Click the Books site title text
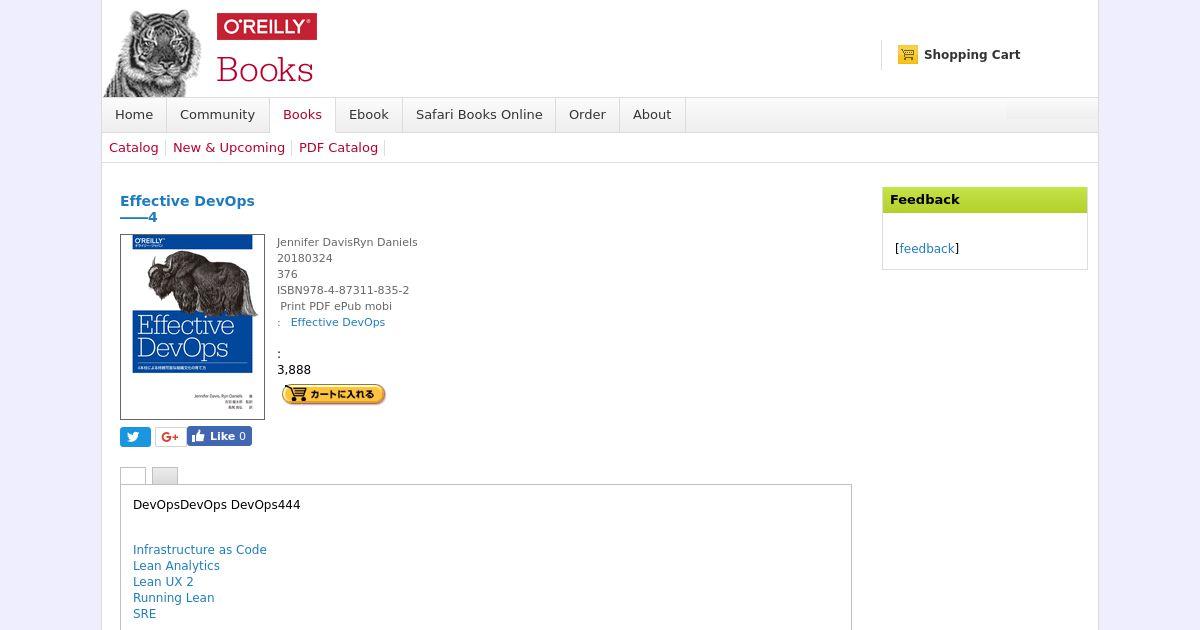Screen dimensions: 1200x630 click(x=265, y=70)
